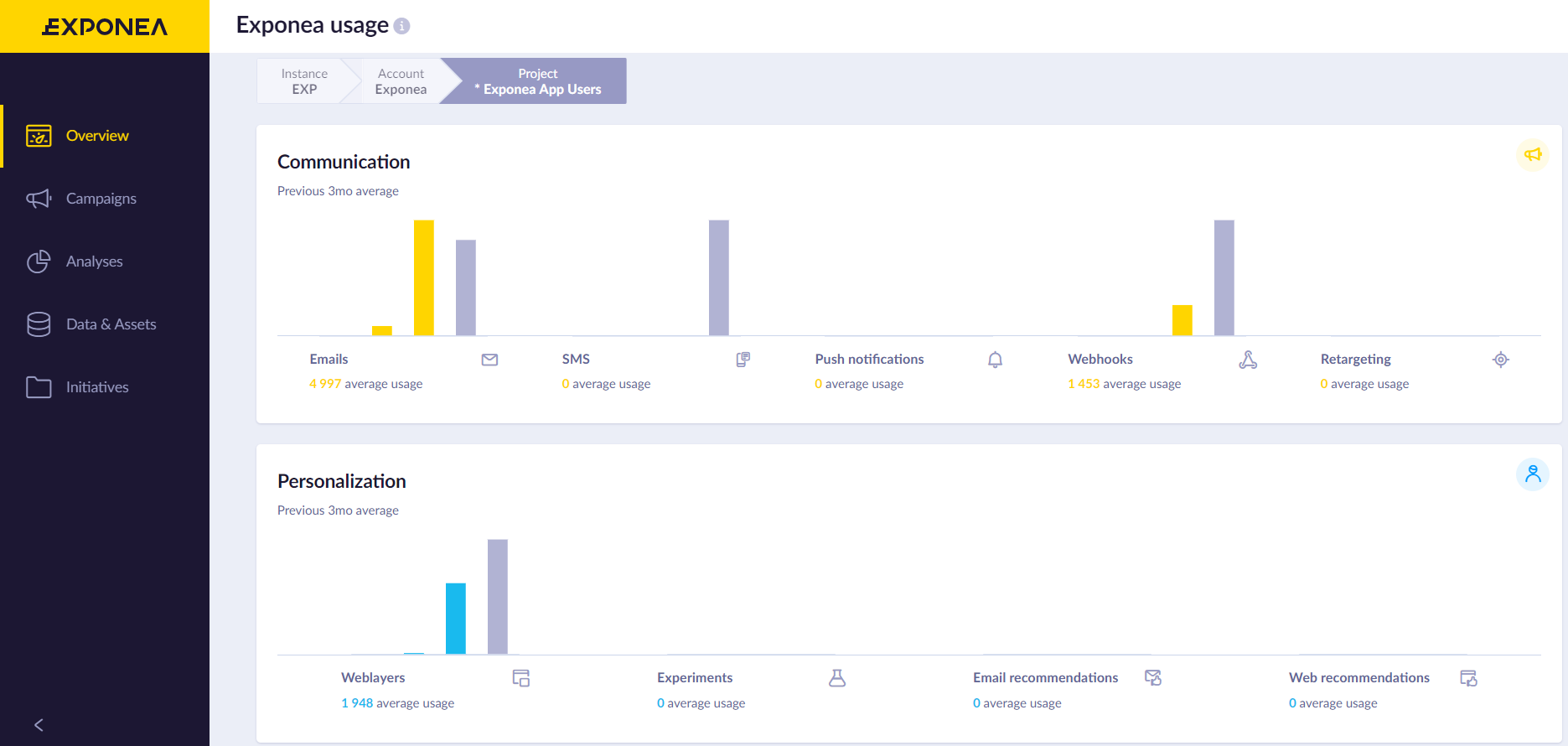
Task: Open the Analyses sidebar item
Action: click(x=105, y=262)
